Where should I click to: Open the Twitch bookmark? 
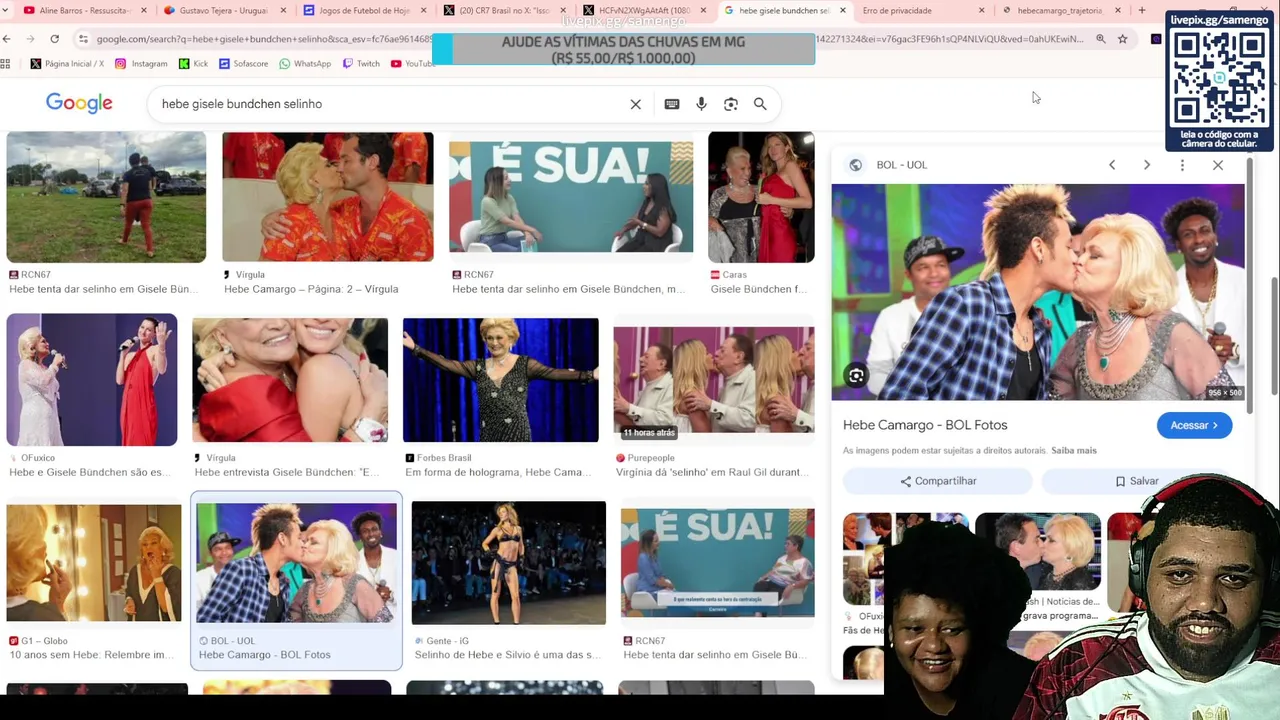click(x=361, y=63)
